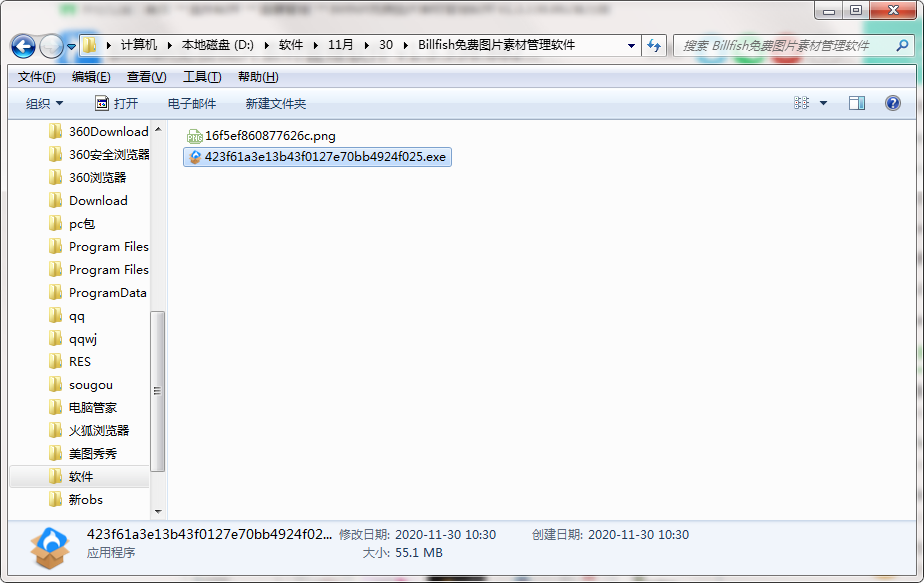Toggle the preview pane icon

tap(856, 103)
